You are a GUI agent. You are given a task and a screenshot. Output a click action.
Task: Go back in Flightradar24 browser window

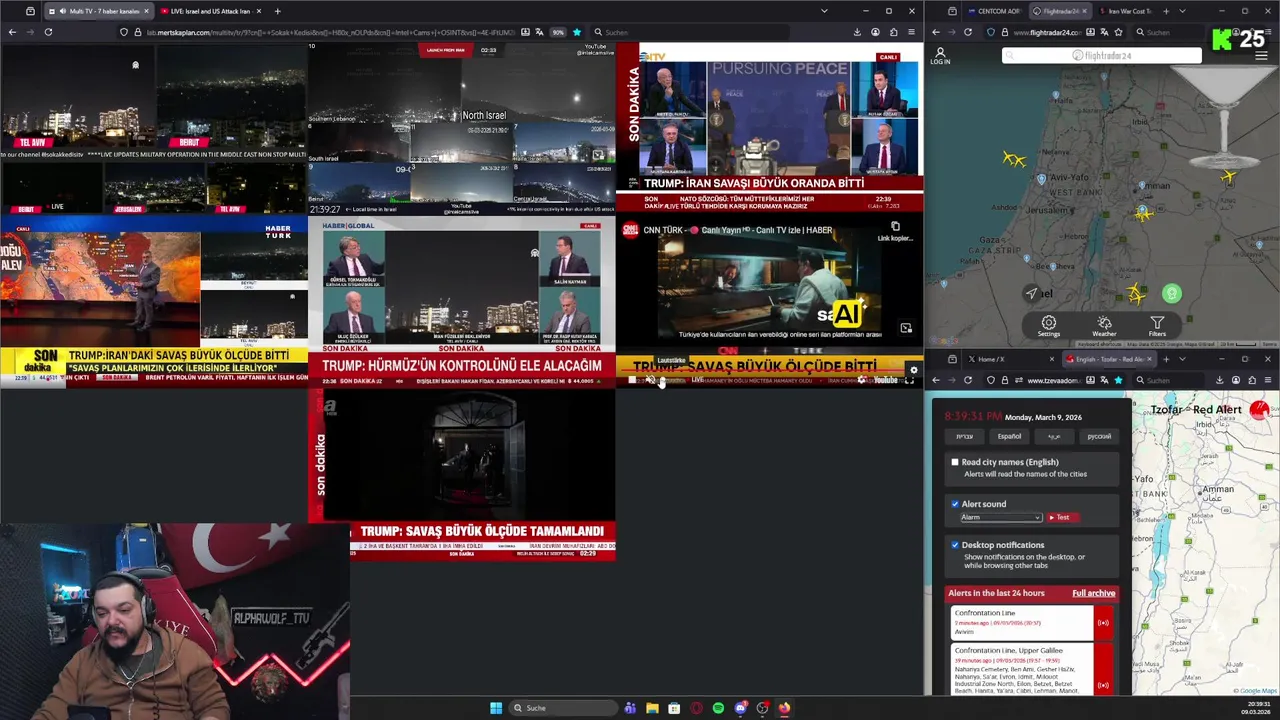(936, 32)
